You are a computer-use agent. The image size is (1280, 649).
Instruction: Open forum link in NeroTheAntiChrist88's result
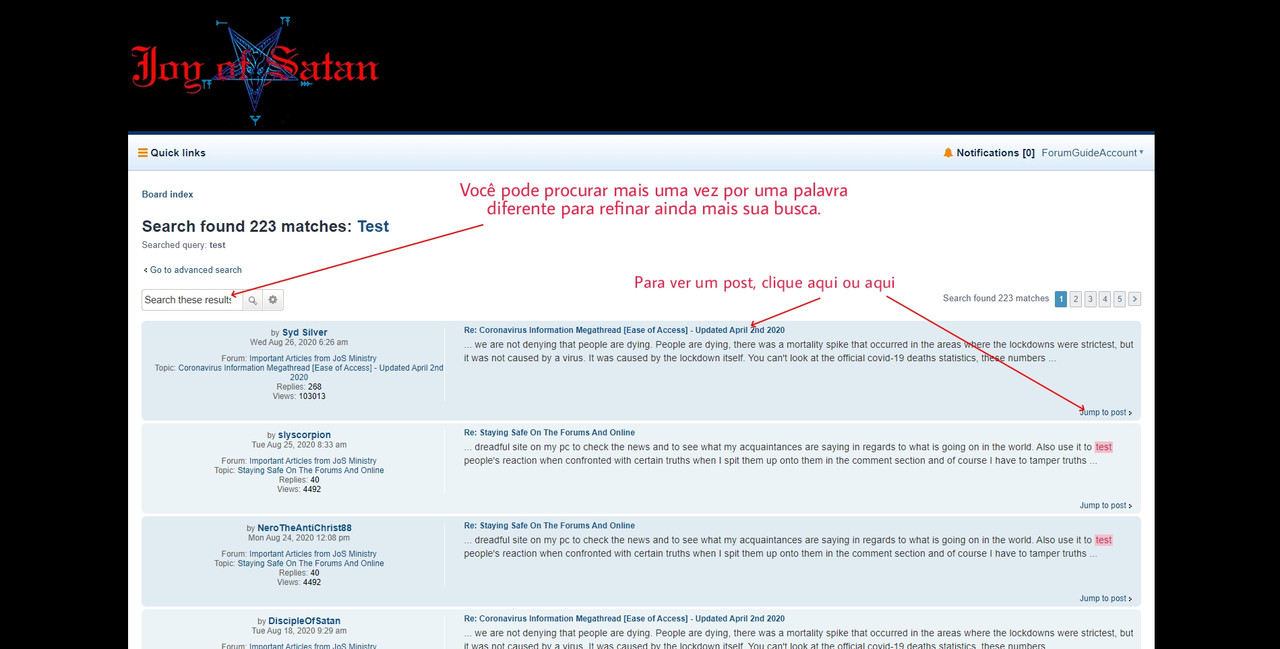313,554
